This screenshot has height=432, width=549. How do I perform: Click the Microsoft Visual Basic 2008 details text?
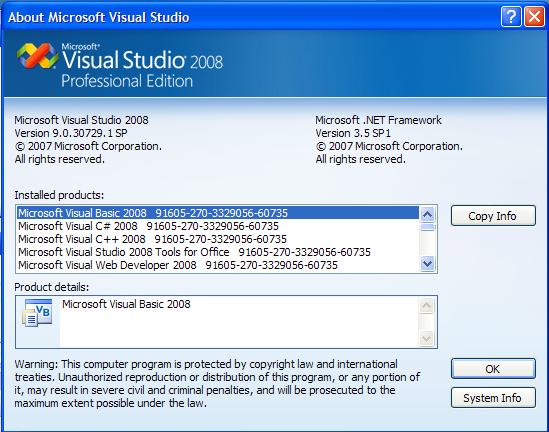126,304
